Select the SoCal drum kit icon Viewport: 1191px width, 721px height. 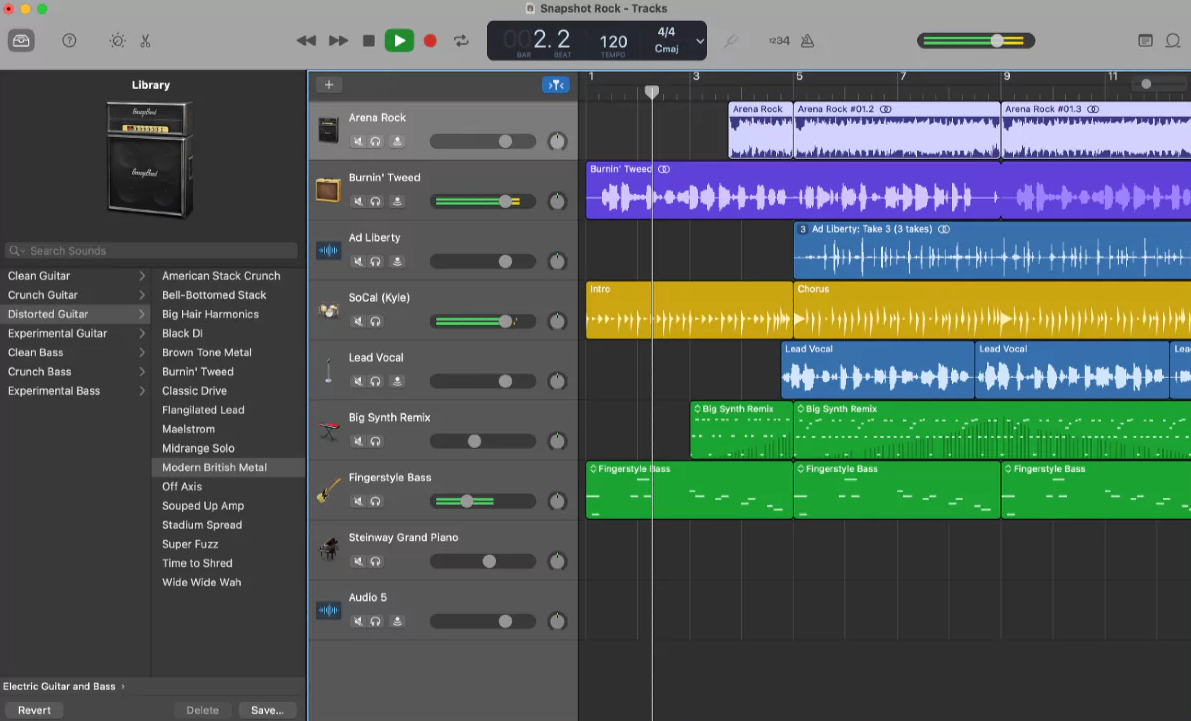328,310
